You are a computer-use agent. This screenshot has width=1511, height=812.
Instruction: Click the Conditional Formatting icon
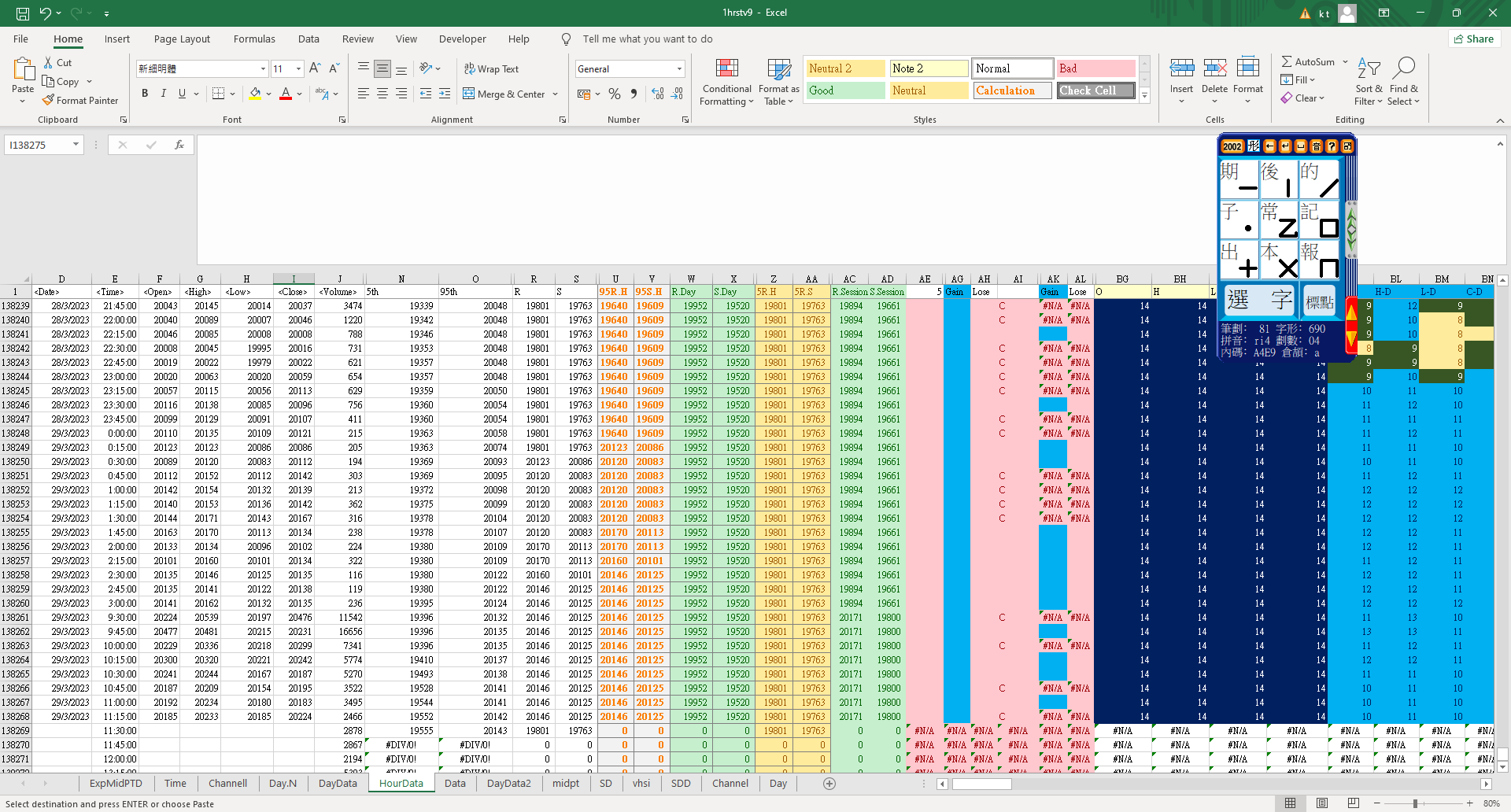click(x=726, y=69)
